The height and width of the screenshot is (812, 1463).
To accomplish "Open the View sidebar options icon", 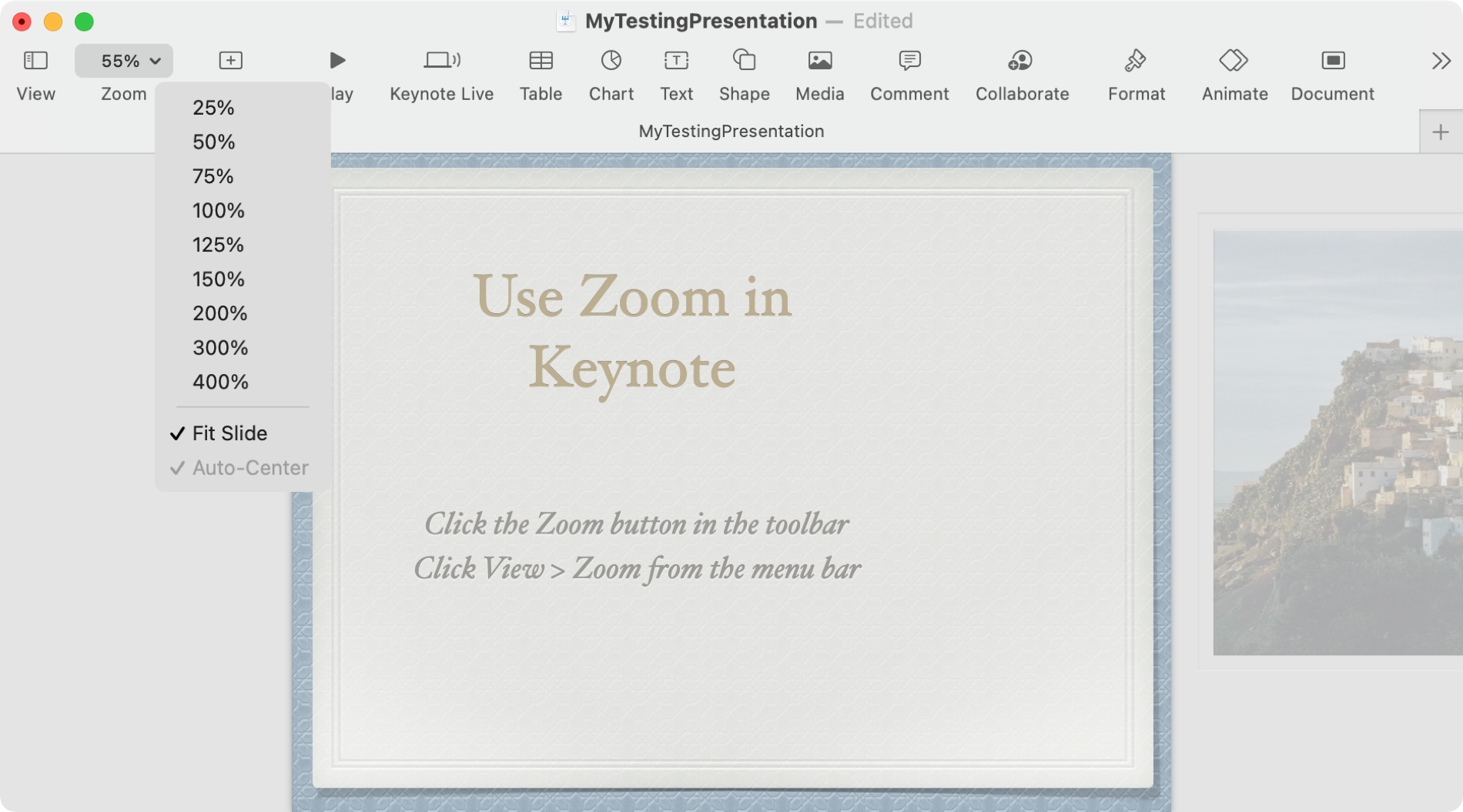I will pyautogui.click(x=35, y=61).
